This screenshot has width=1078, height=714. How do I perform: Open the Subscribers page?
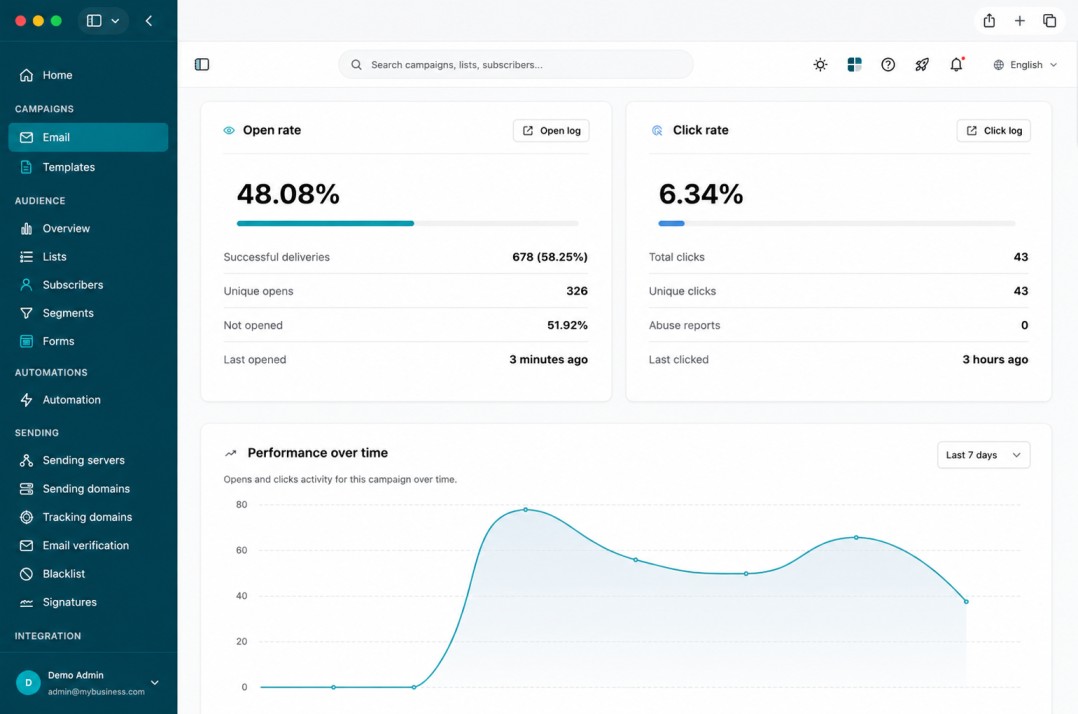point(88,285)
